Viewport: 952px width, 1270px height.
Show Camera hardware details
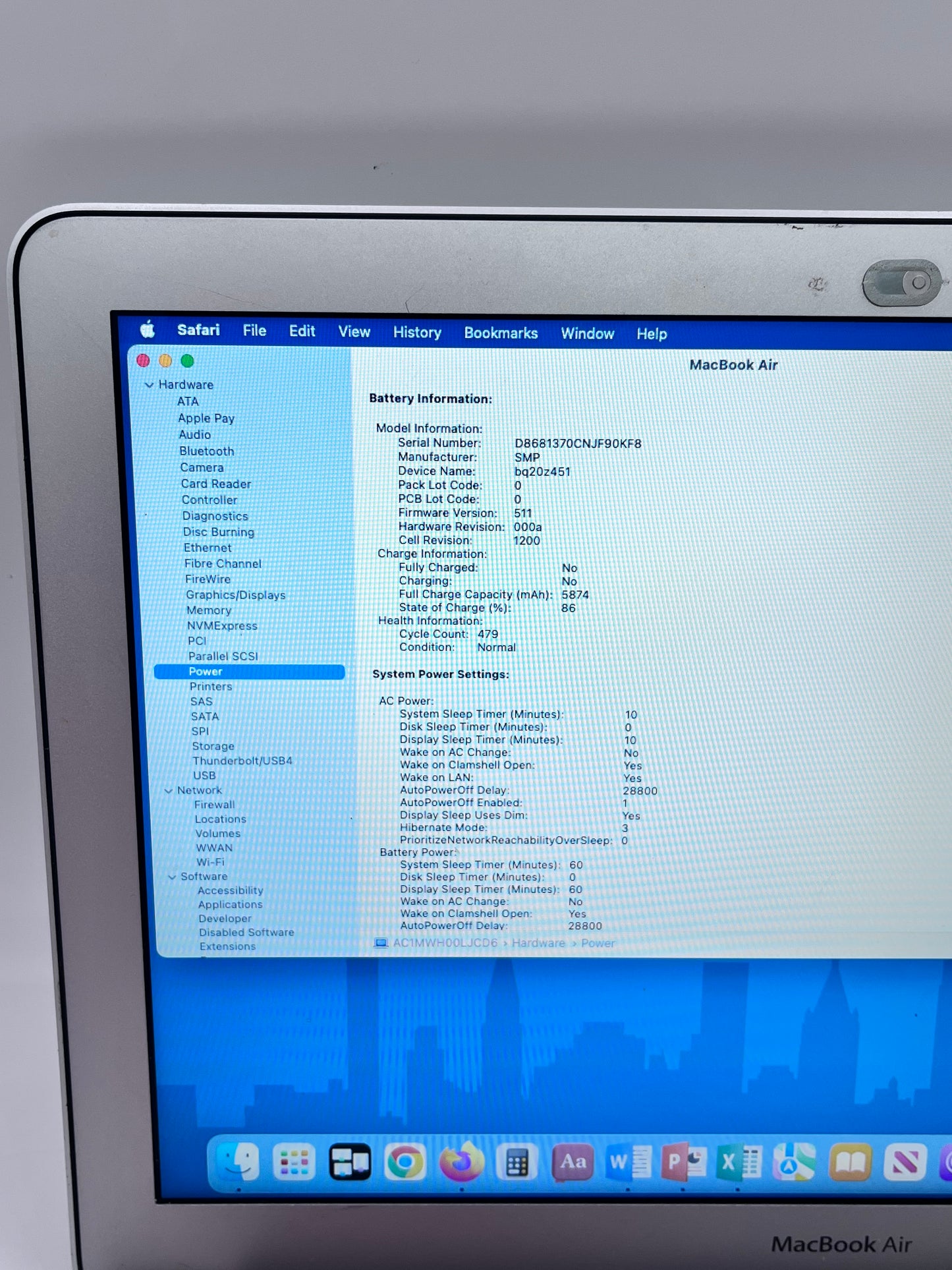click(x=202, y=468)
